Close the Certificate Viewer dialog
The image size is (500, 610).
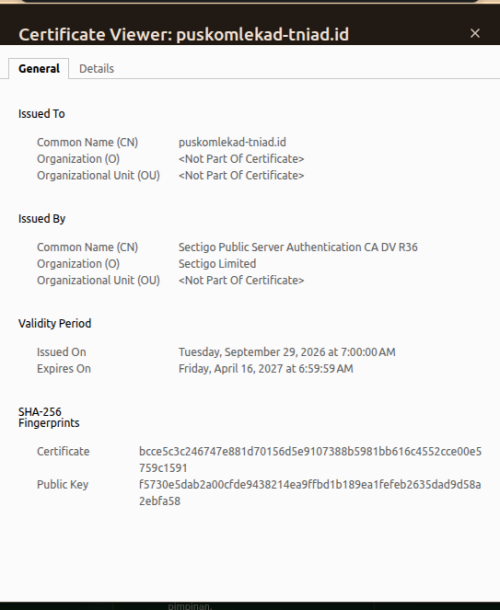475,33
